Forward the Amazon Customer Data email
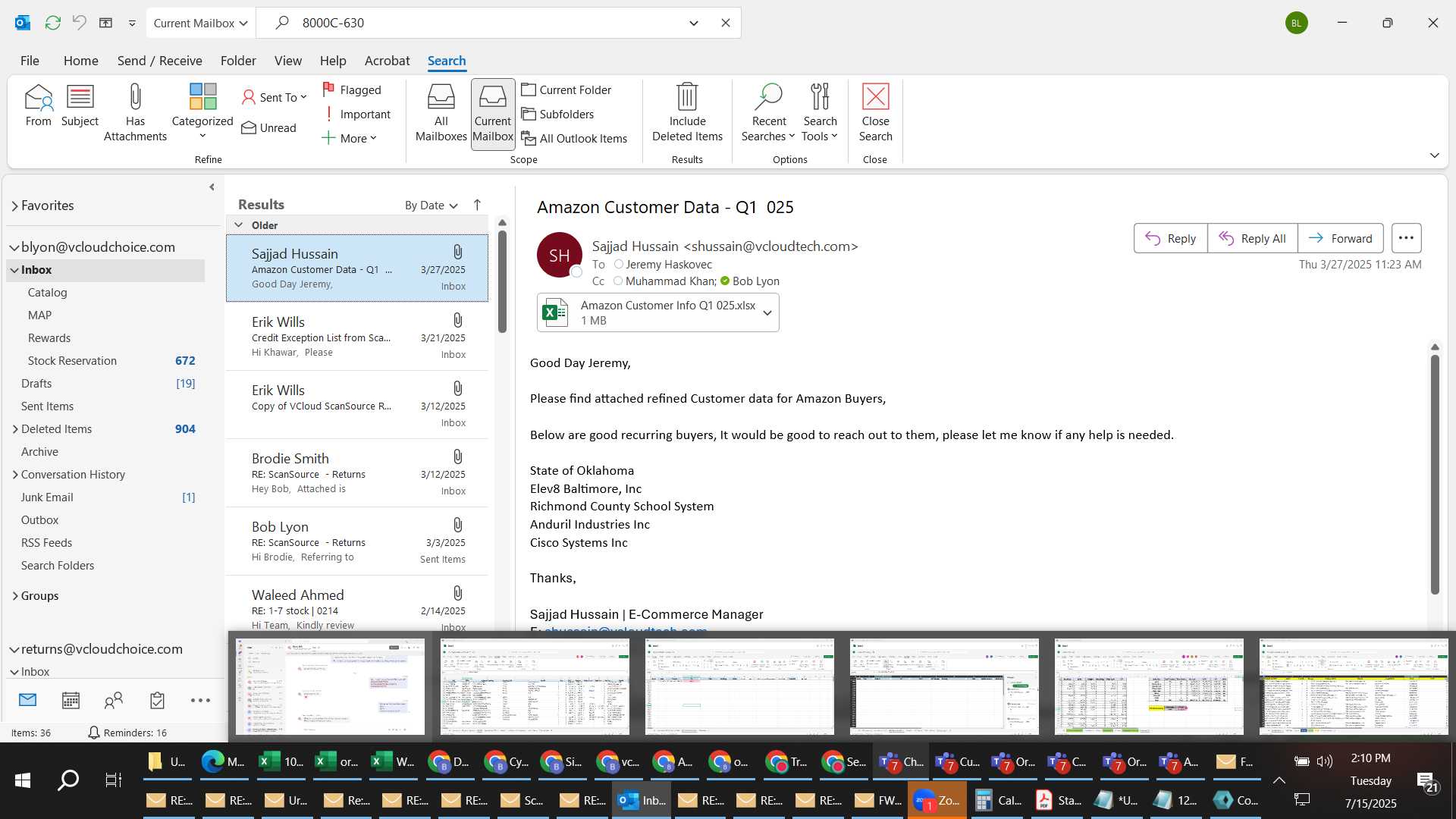Screen dimensions: 1456x819 [1340, 238]
